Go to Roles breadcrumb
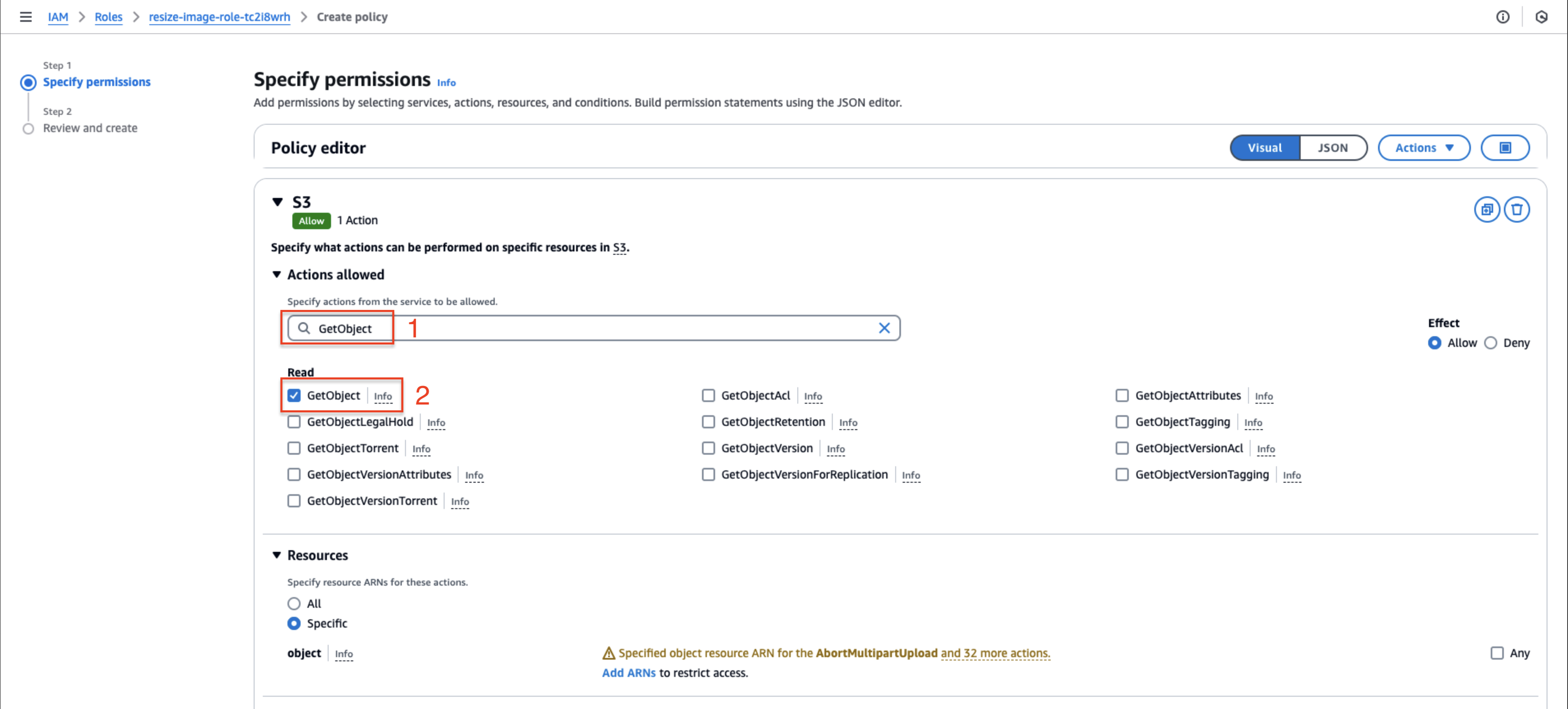The width and height of the screenshot is (1568, 709). click(108, 17)
